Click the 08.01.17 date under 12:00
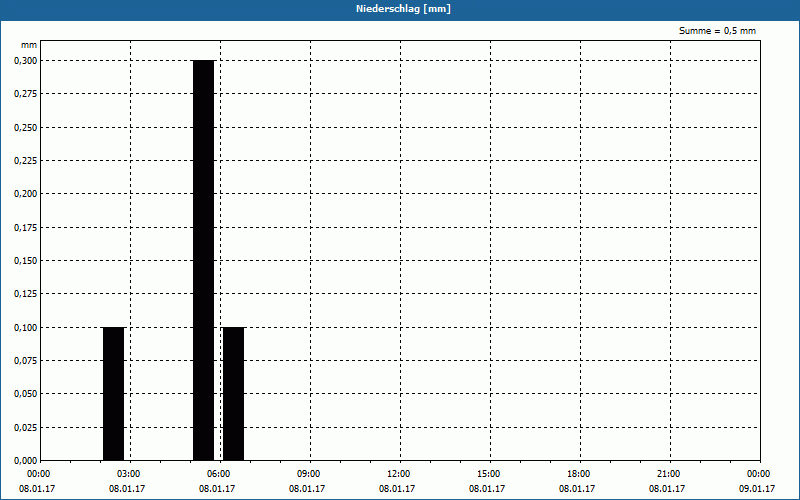800x500 pixels. tap(397, 489)
